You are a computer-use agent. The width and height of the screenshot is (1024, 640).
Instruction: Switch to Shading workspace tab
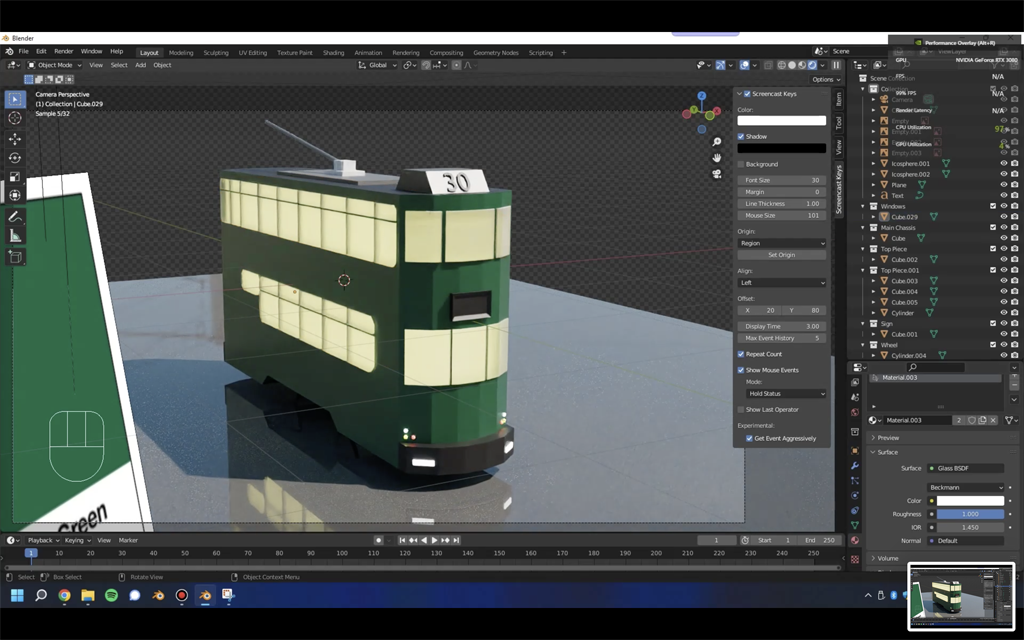333,53
